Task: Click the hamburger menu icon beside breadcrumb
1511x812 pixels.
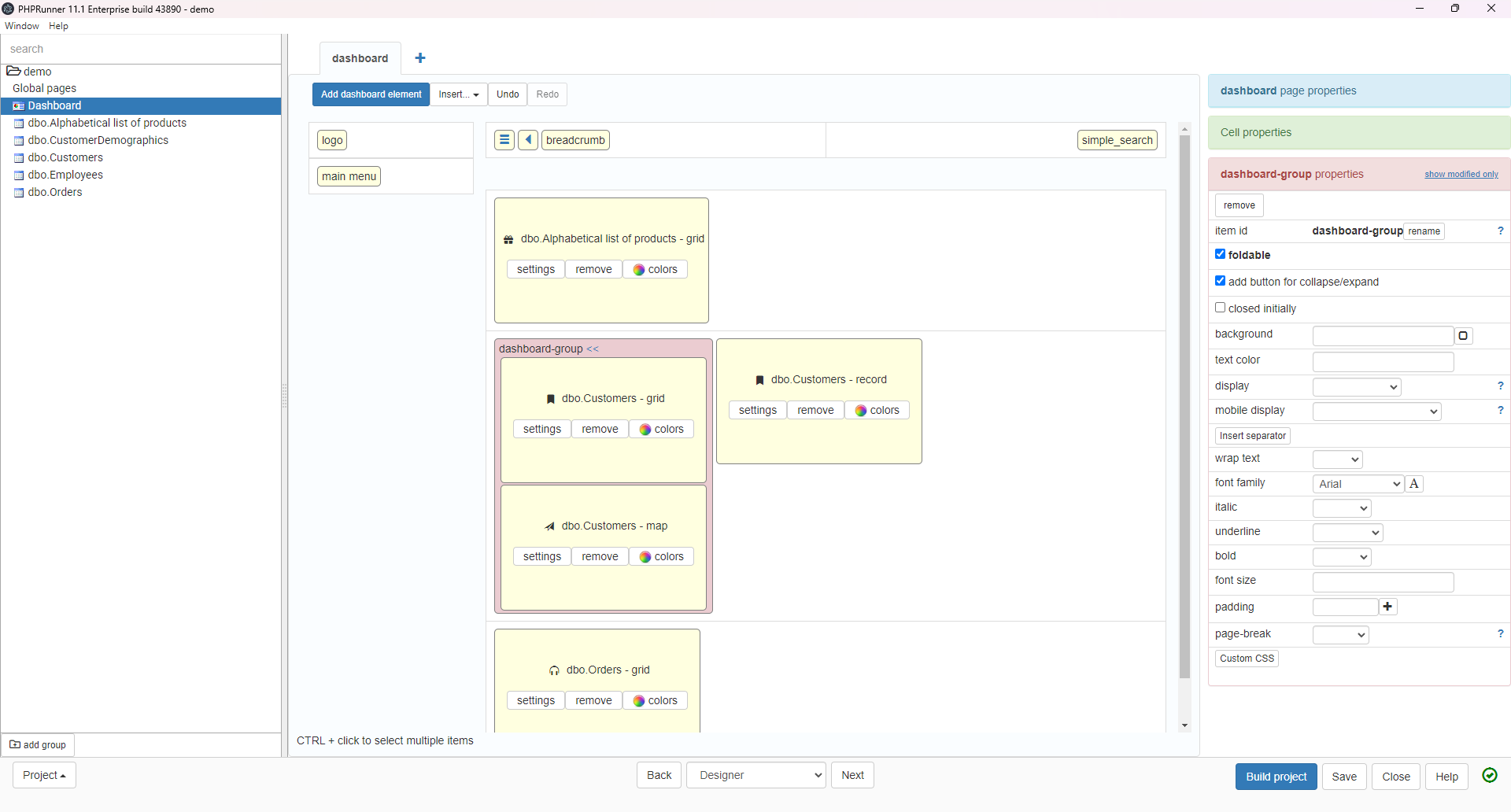Action: click(x=504, y=140)
